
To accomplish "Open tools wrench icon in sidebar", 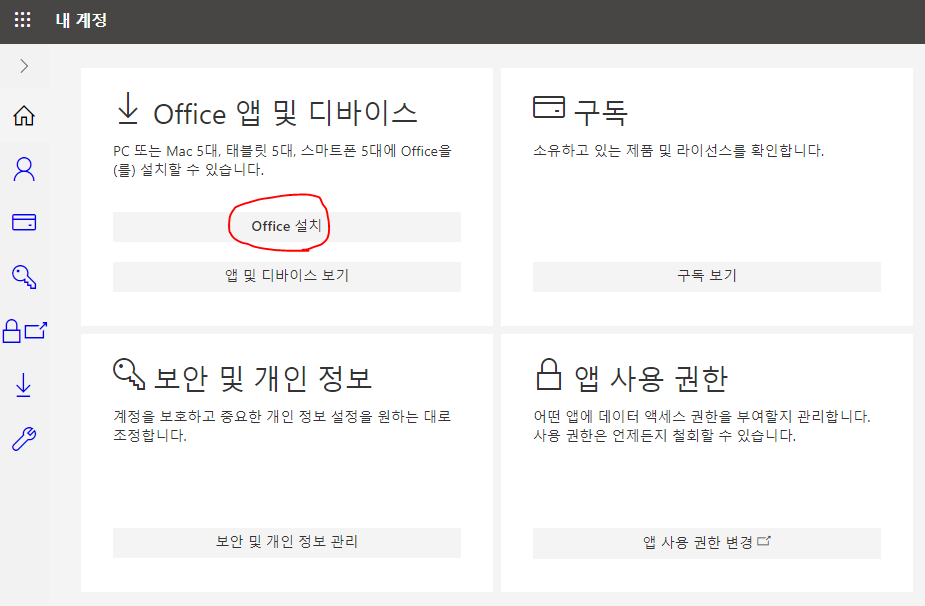I will click(x=24, y=439).
